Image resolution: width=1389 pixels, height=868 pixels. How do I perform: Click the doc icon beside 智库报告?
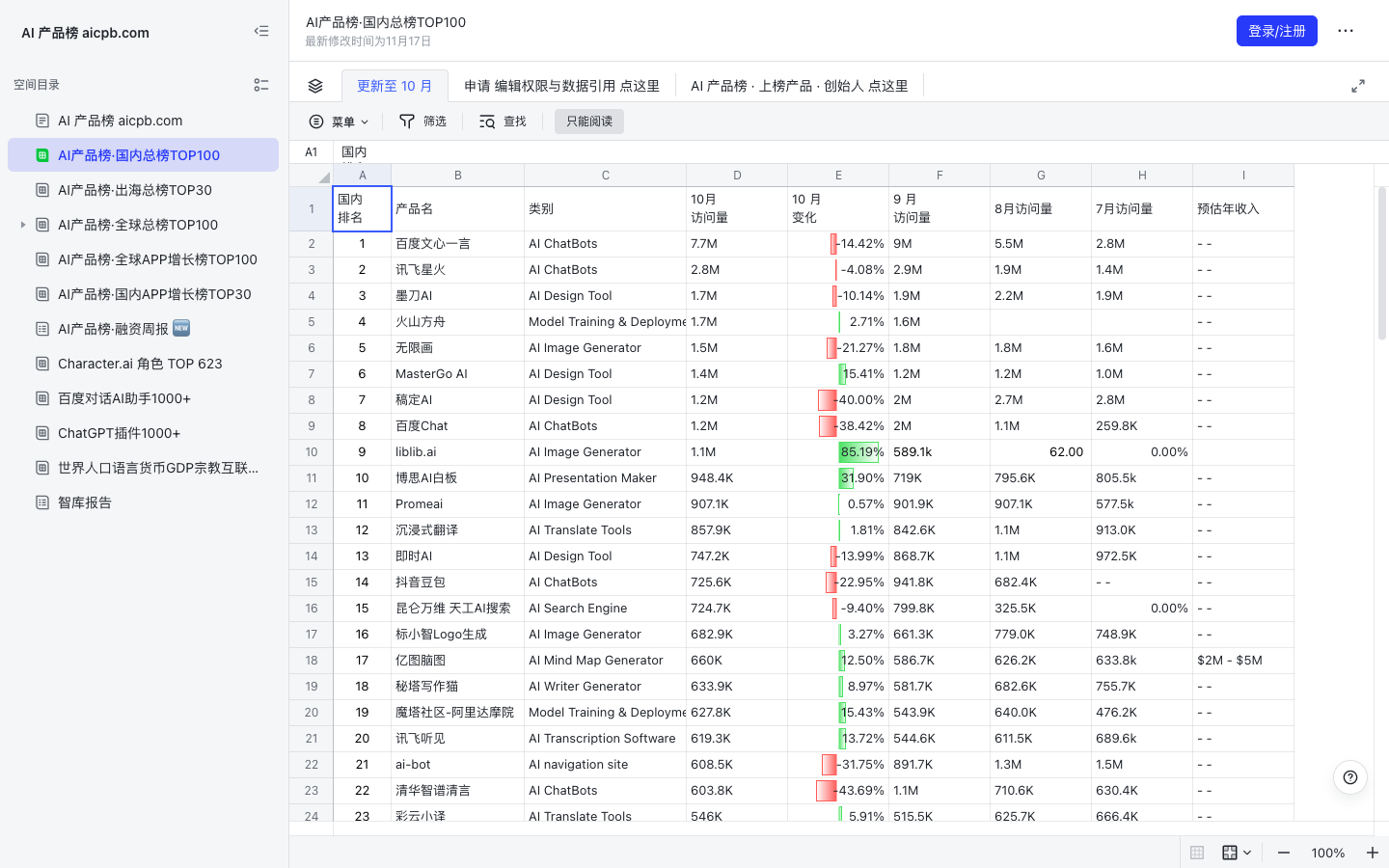(x=42, y=502)
